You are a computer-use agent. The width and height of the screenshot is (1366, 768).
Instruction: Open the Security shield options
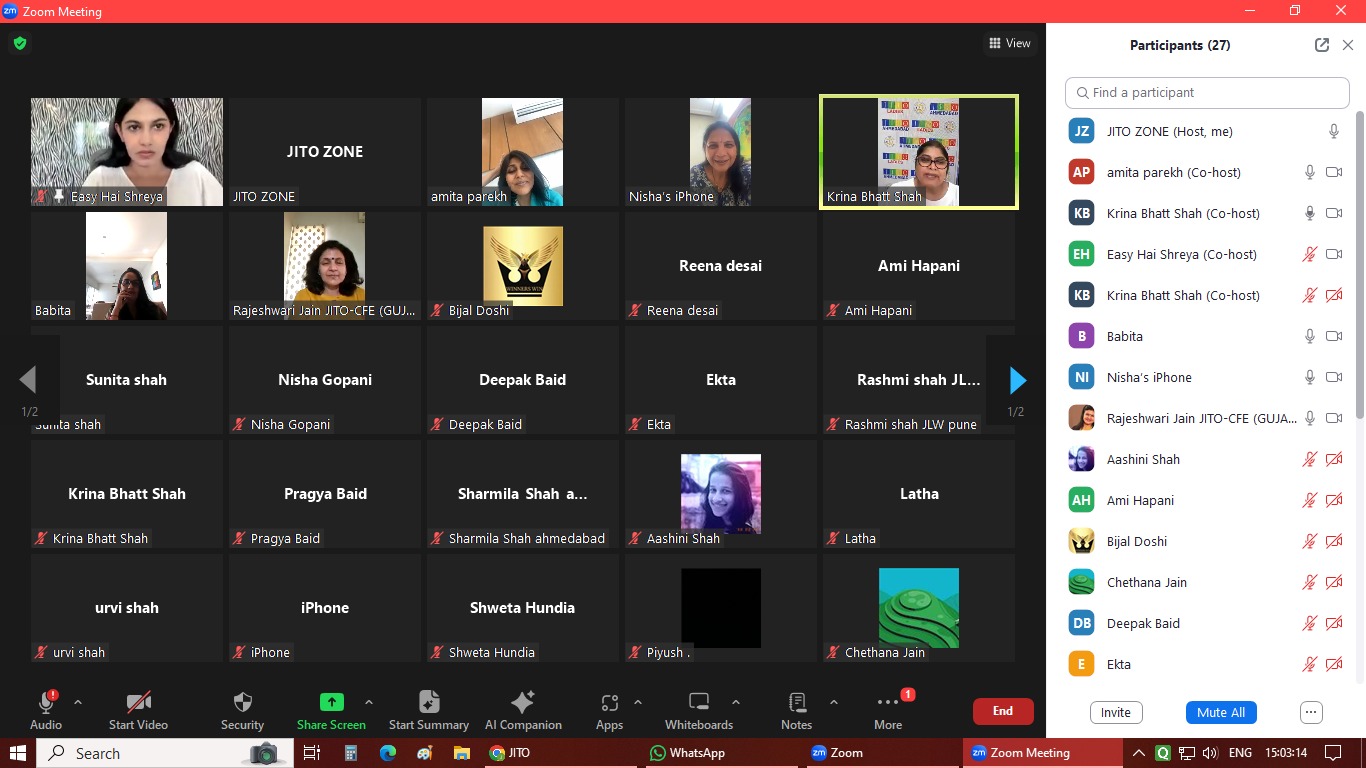tap(242, 703)
